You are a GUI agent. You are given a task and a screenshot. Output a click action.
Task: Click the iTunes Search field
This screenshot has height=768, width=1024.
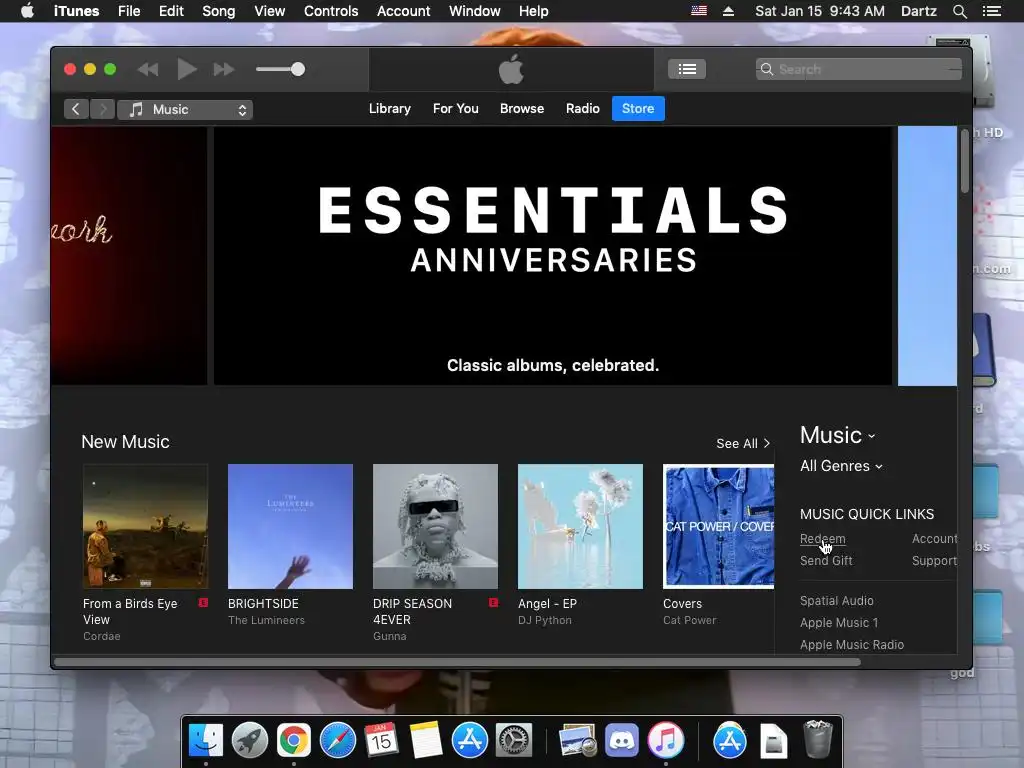coord(858,69)
